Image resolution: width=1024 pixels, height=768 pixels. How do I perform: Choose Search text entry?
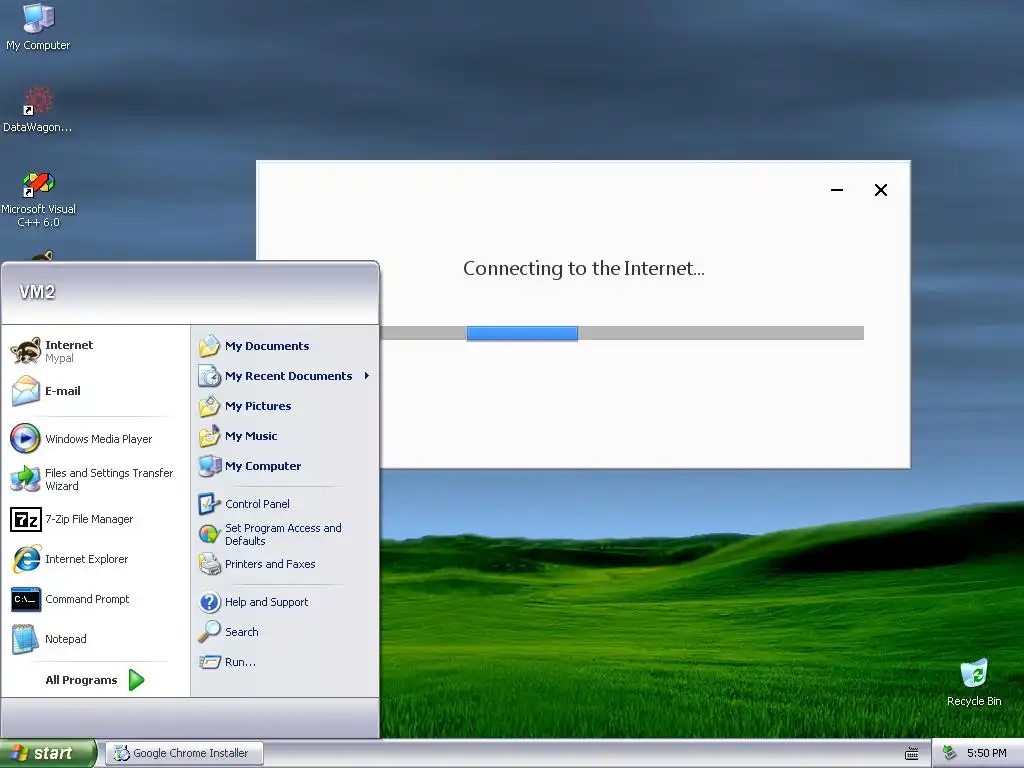242,632
